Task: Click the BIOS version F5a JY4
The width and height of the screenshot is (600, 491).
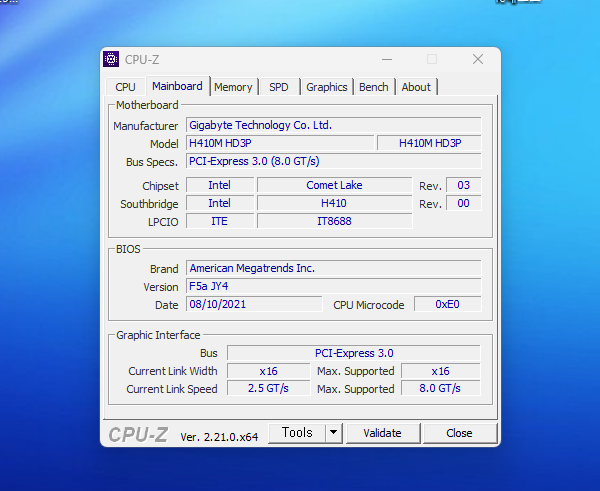Action: coord(333,286)
